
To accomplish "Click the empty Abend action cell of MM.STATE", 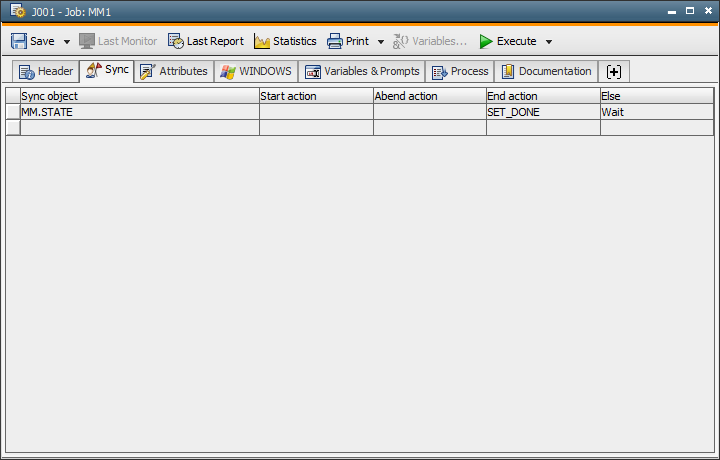I will (430, 112).
